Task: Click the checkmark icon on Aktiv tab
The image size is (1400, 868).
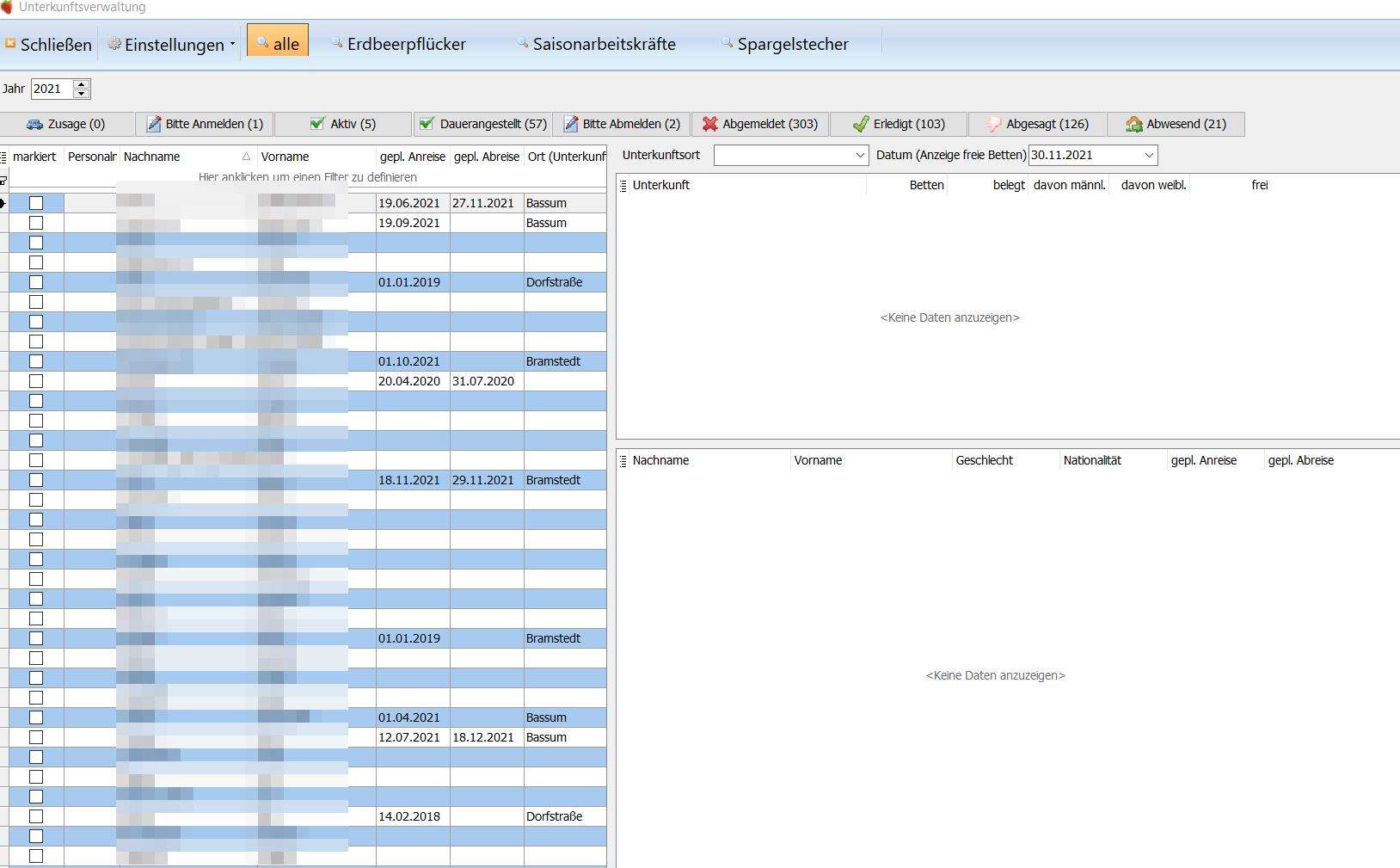Action: click(317, 124)
